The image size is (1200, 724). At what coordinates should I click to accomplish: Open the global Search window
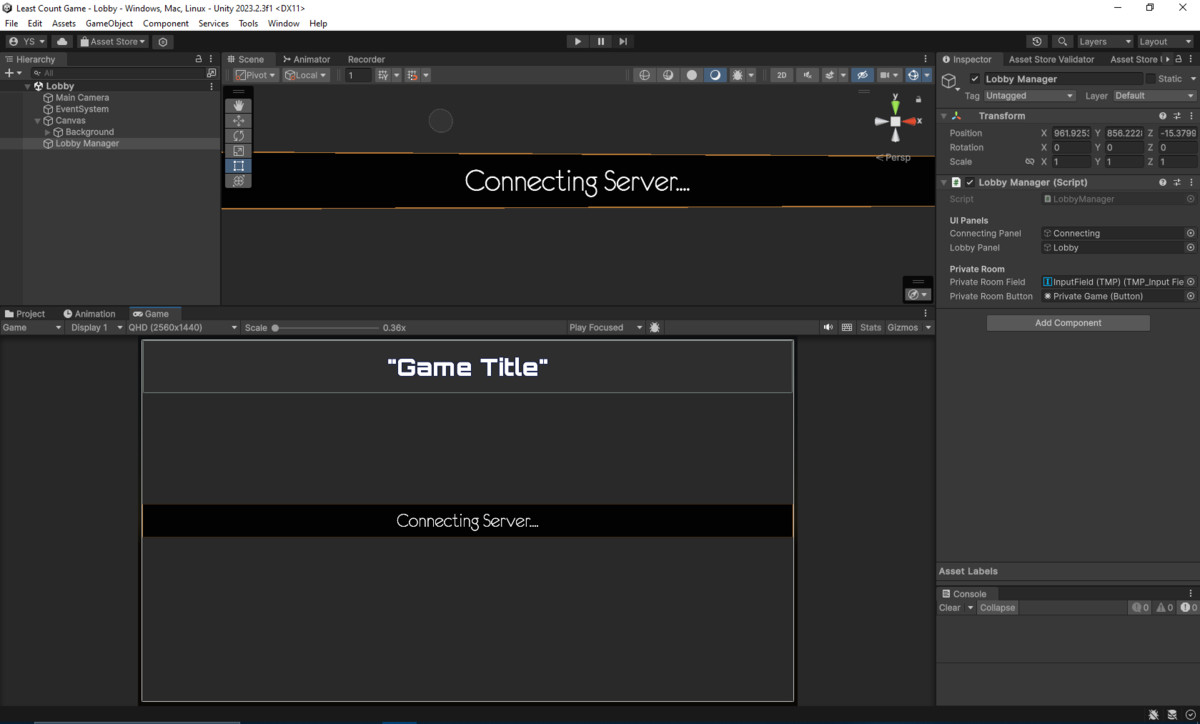pyautogui.click(x=1061, y=41)
